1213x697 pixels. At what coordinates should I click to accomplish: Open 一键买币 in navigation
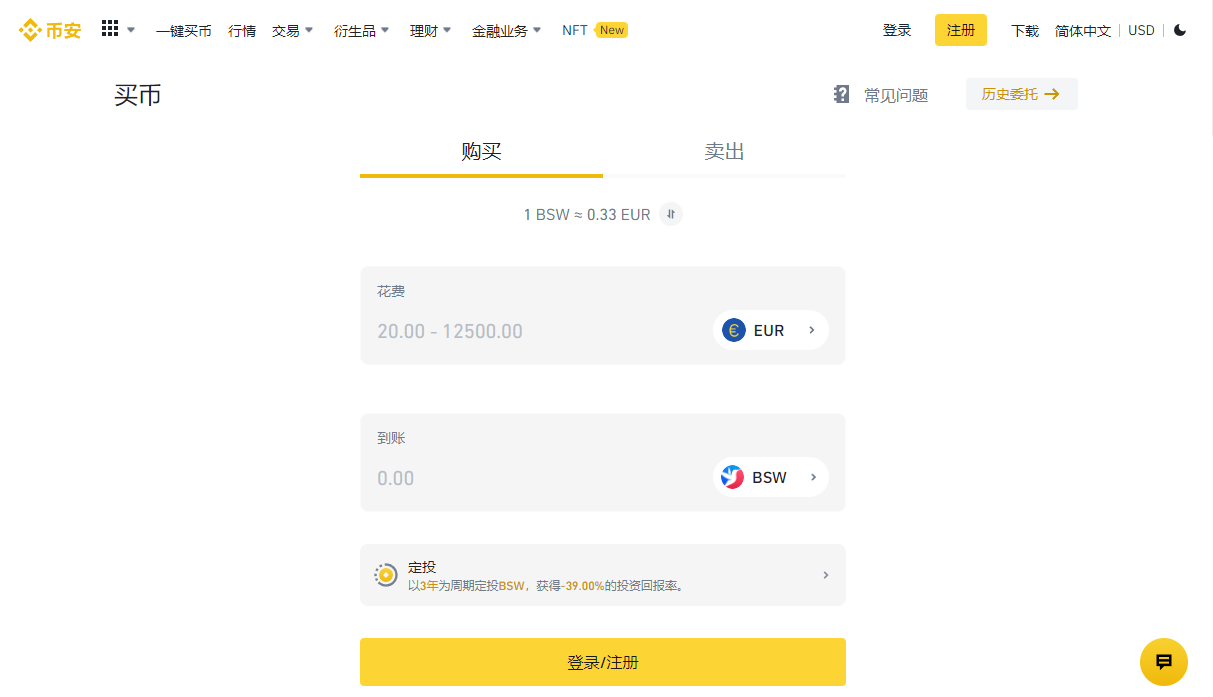(x=184, y=30)
